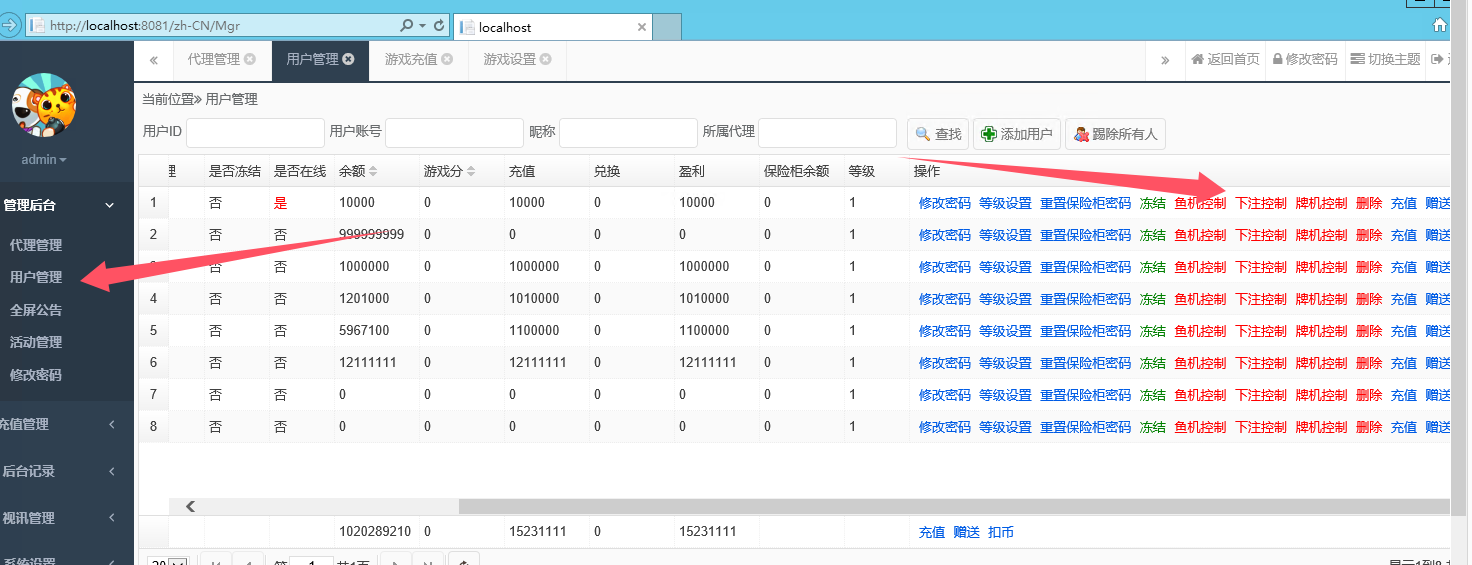Sort by the 余额 column header
This screenshot has width=1472, height=565.
click(x=358, y=171)
